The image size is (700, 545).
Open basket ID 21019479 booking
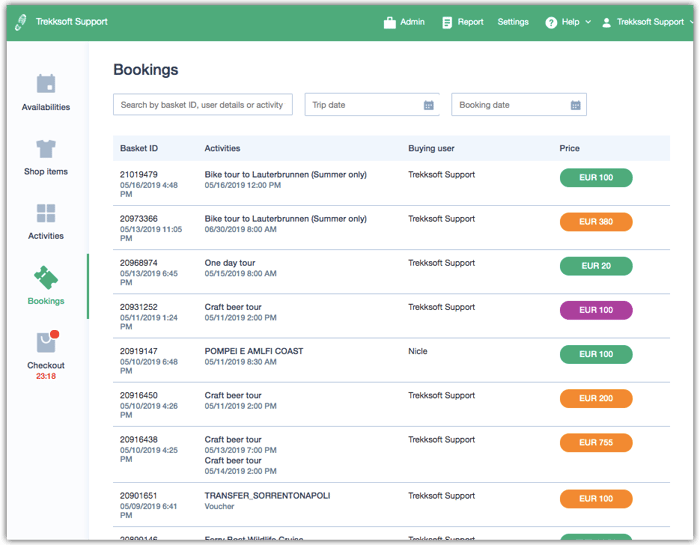click(139, 174)
